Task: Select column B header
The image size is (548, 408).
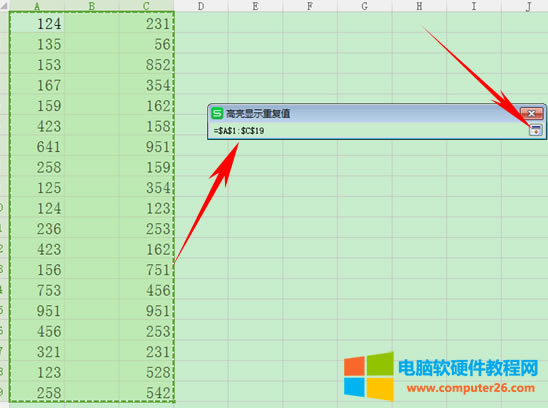Action: pyautogui.click(x=92, y=6)
